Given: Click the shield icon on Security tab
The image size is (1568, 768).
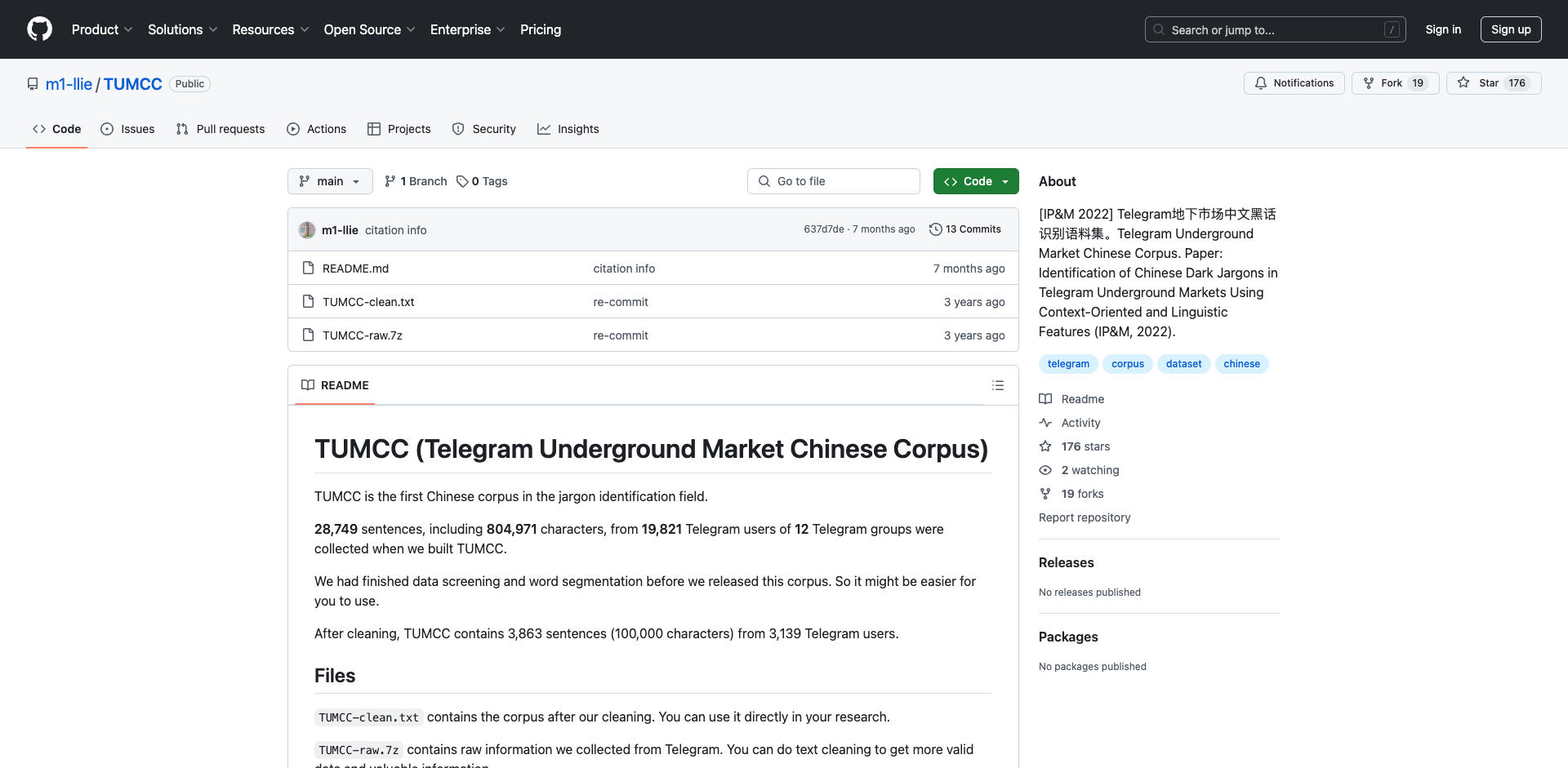Looking at the screenshot, I should pyautogui.click(x=458, y=129).
